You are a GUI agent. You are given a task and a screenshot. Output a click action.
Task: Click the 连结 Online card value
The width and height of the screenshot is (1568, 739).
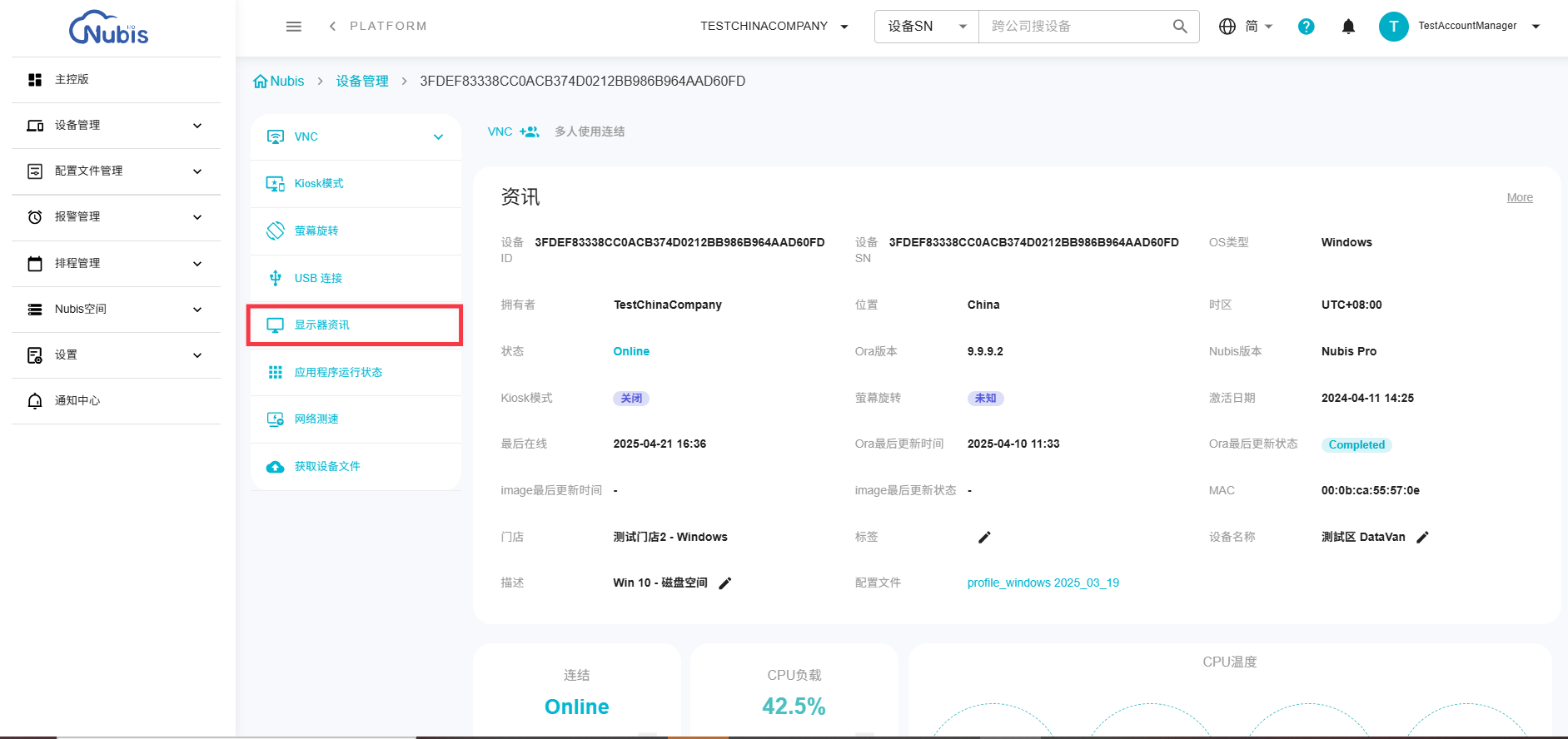[x=577, y=707]
